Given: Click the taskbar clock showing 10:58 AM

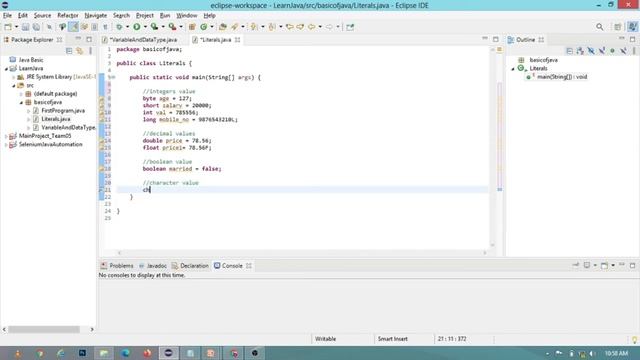Looking at the screenshot, I should (x=616, y=353).
